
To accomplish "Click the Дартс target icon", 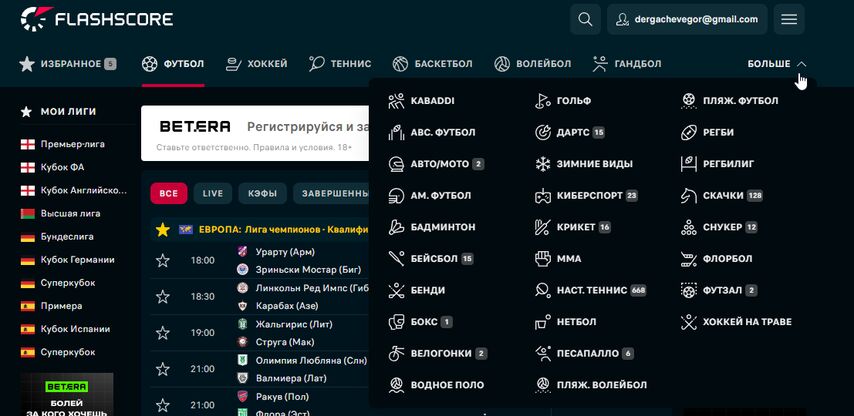I will pos(542,132).
